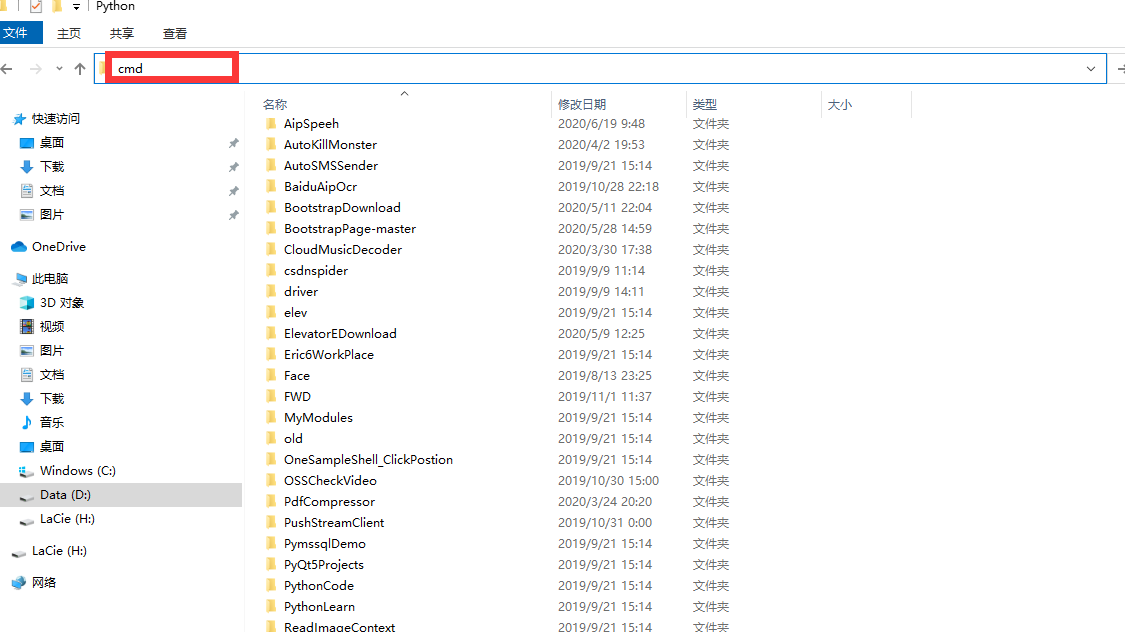Select the PyQt5Projects folder
Viewport: 1125px width, 632px height.
pyautogui.click(x=324, y=565)
